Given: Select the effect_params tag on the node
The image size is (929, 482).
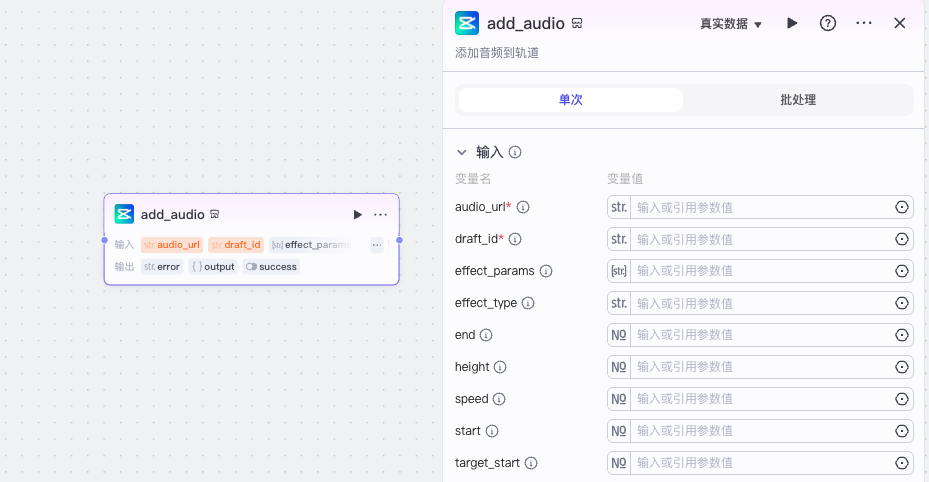Looking at the screenshot, I should point(312,245).
